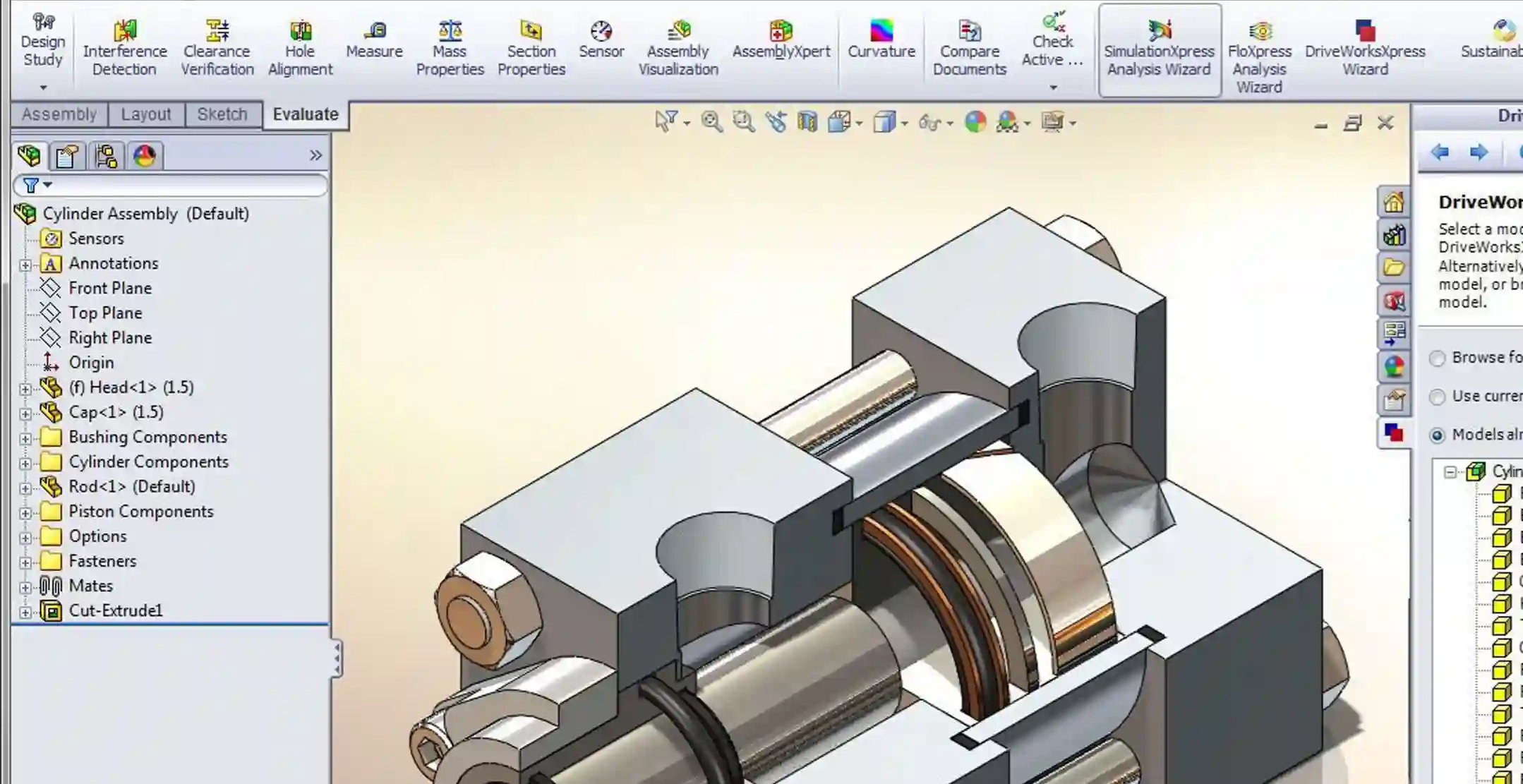This screenshot has width=1523, height=784.
Task: Open DriveWorksXpress pane tab
Action: pos(1394,433)
